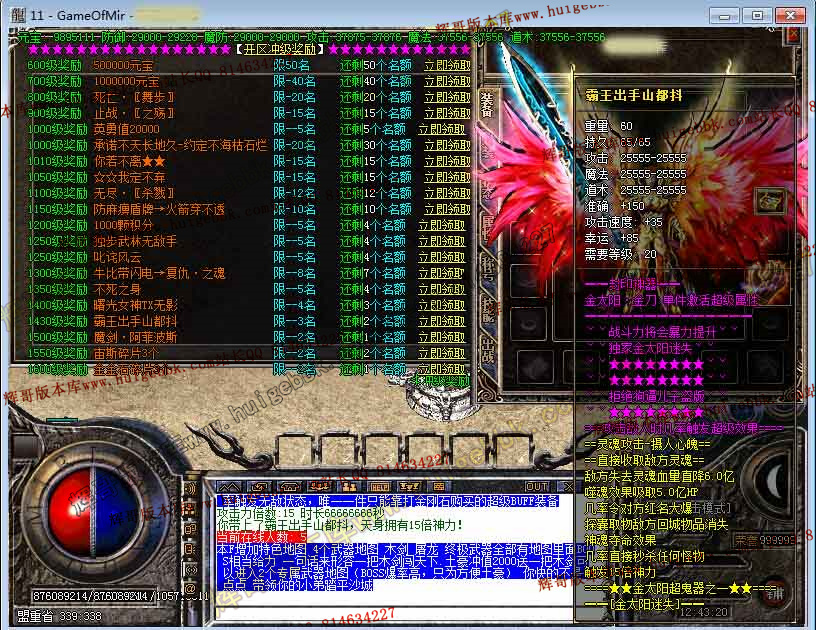This screenshot has height=630, width=816.
Task: Claim the 英勇值20000 reward
Action: click(x=441, y=130)
